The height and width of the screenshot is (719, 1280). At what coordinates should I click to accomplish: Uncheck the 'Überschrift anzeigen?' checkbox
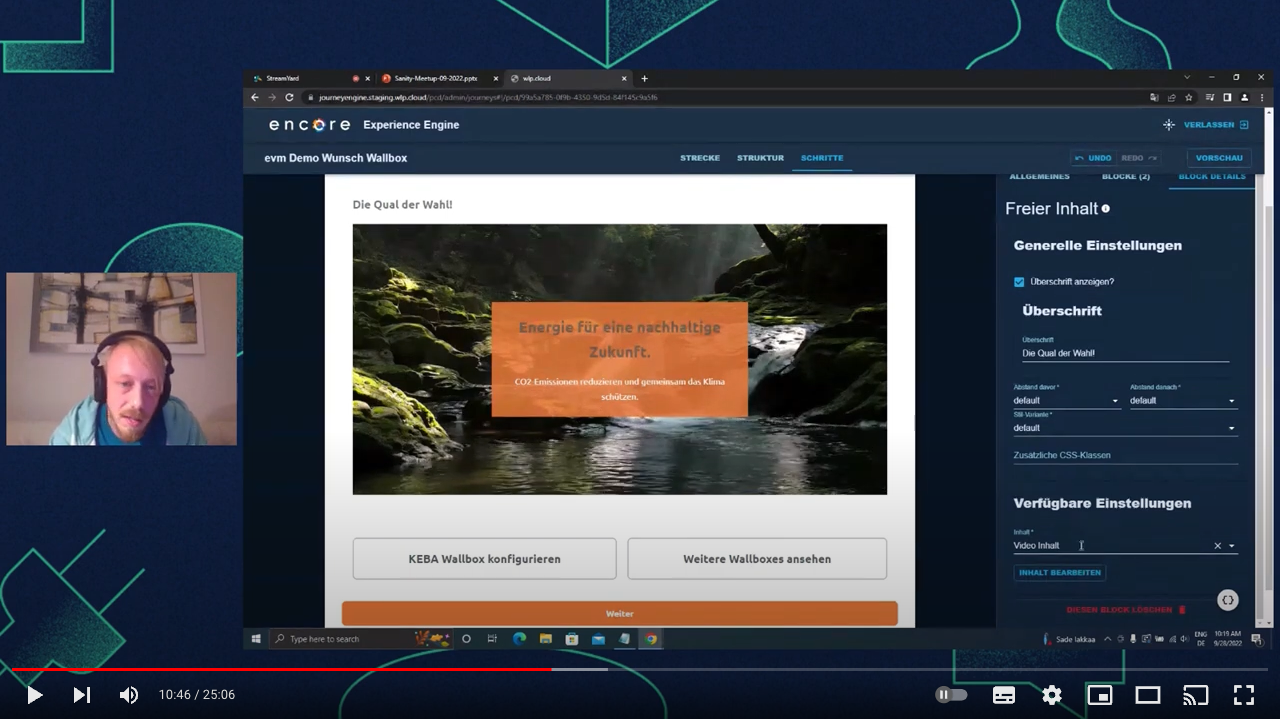pos(1019,282)
